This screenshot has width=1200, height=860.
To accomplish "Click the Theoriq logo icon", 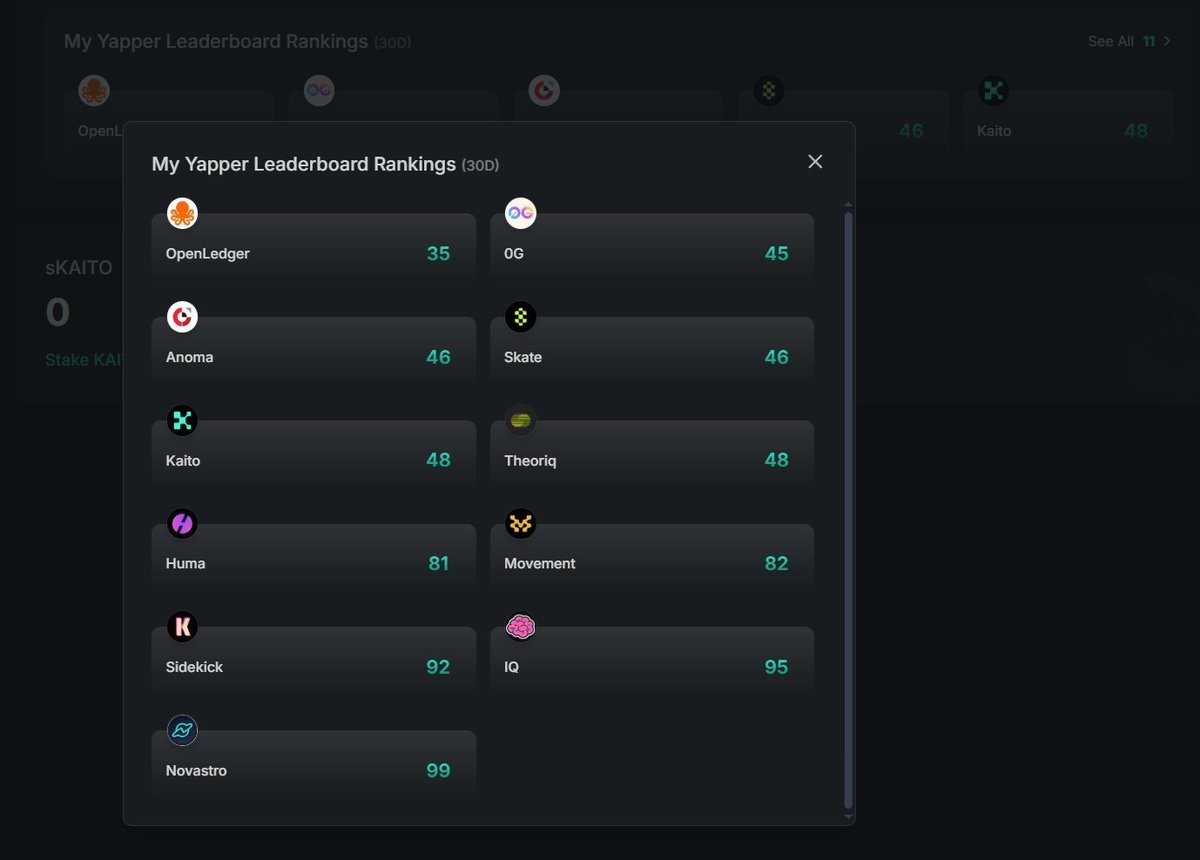I will pos(520,420).
